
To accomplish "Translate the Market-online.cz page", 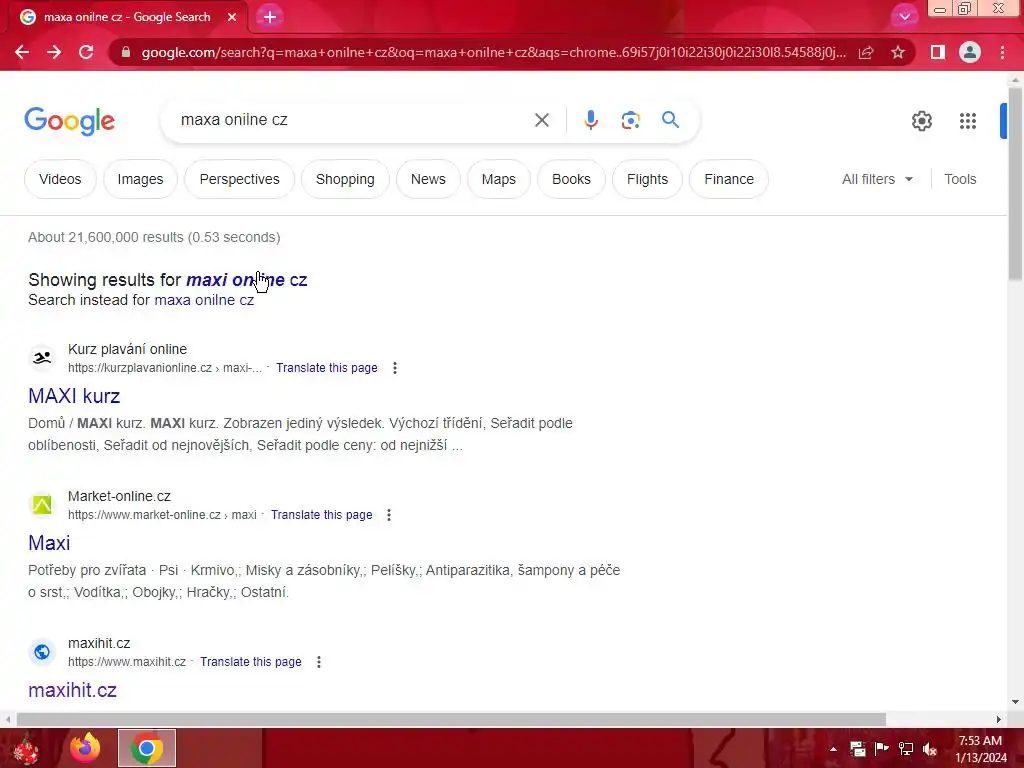I will pos(321,515).
